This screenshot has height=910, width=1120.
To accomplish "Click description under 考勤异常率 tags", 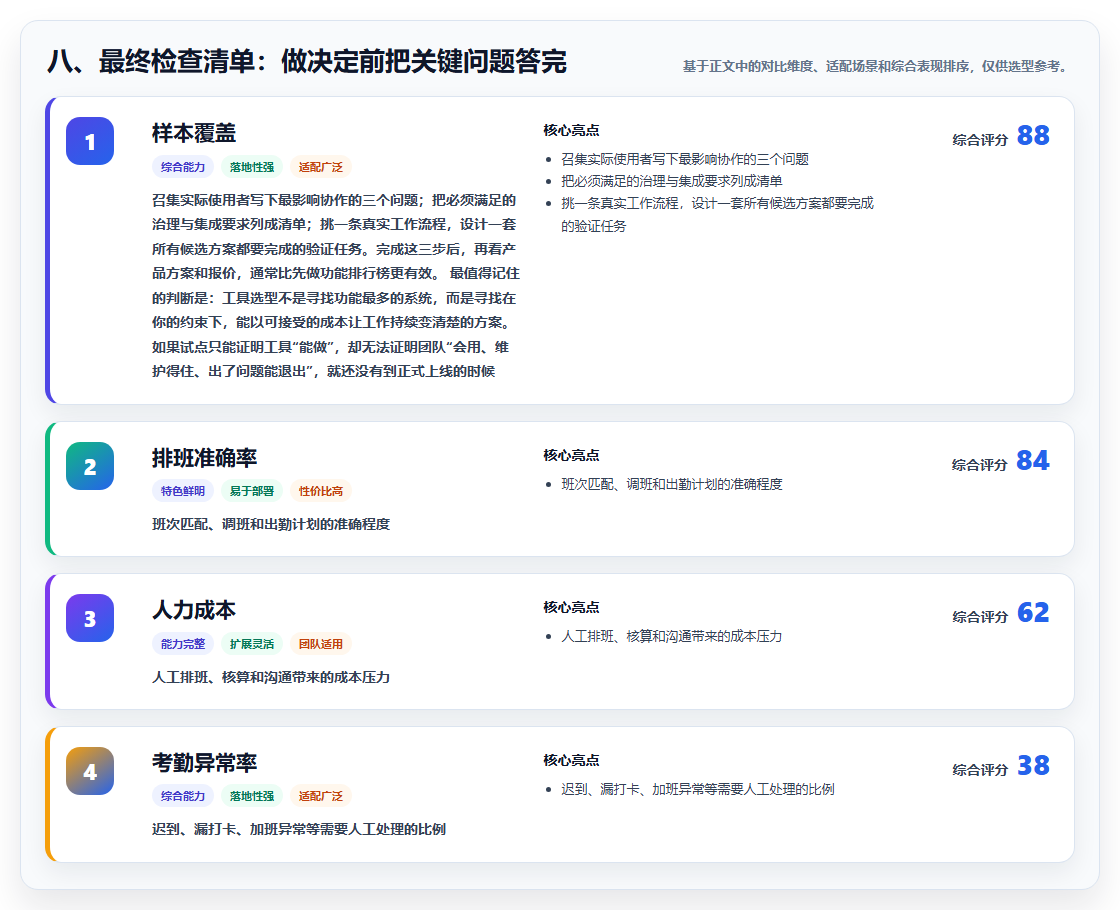I will click(x=299, y=829).
